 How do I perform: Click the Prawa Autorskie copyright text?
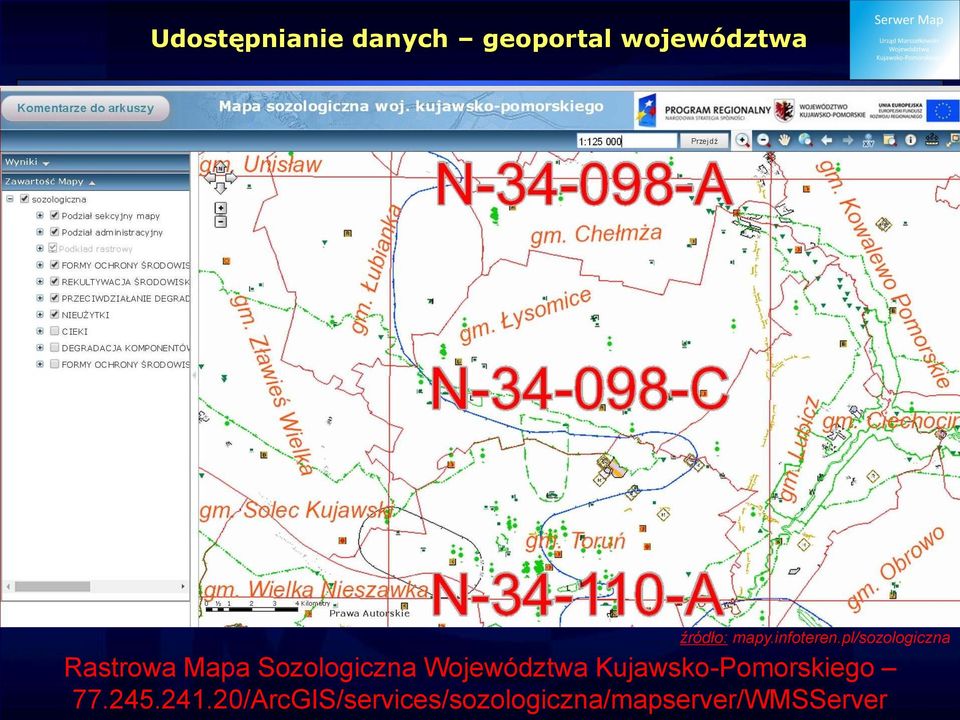369,613
